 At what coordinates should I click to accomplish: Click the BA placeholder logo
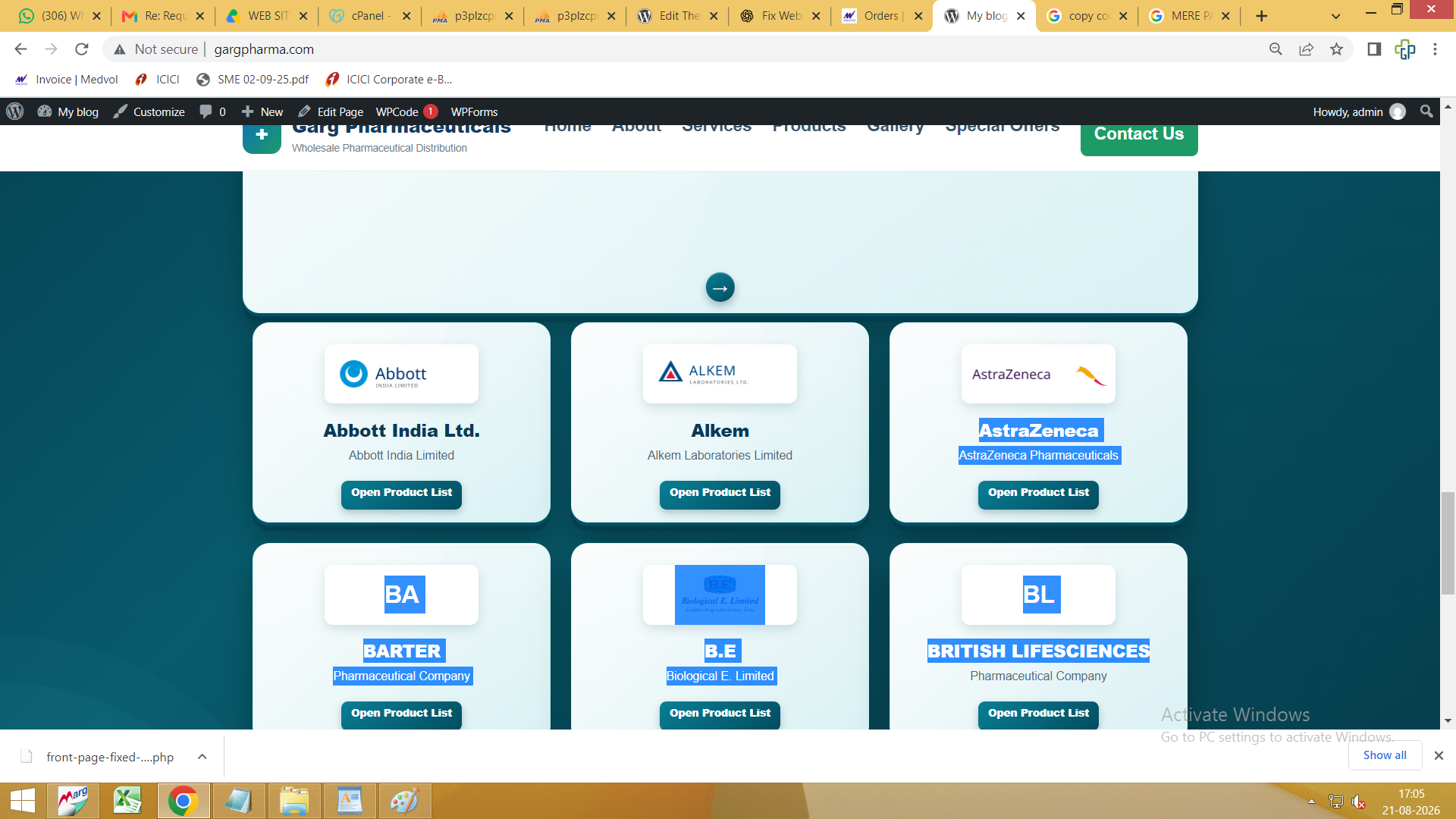(x=401, y=595)
